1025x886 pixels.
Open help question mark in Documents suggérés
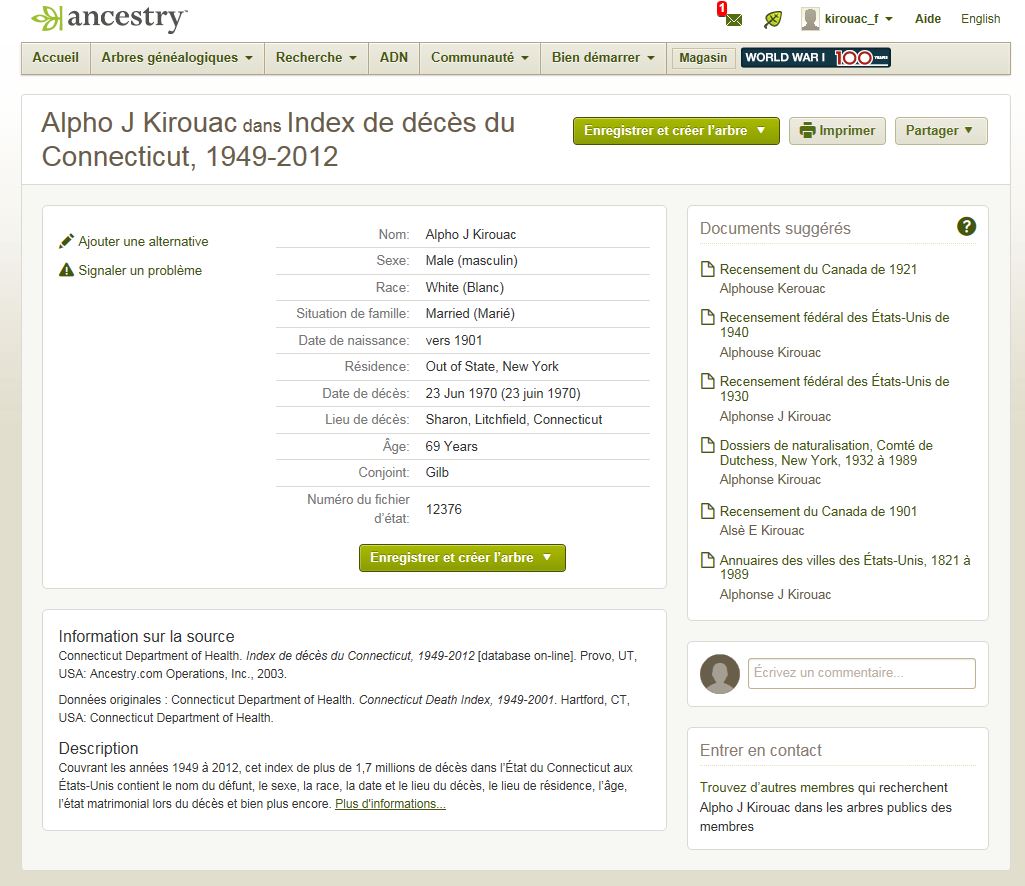click(x=966, y=227)
